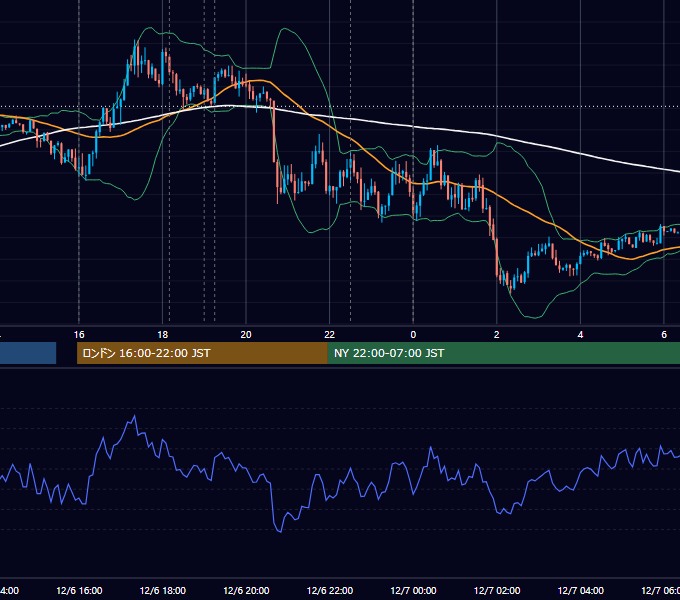Click the 12/7 02:00 time axis label
The height and width of the screenshot is (600, 680).
pos(497,590)
